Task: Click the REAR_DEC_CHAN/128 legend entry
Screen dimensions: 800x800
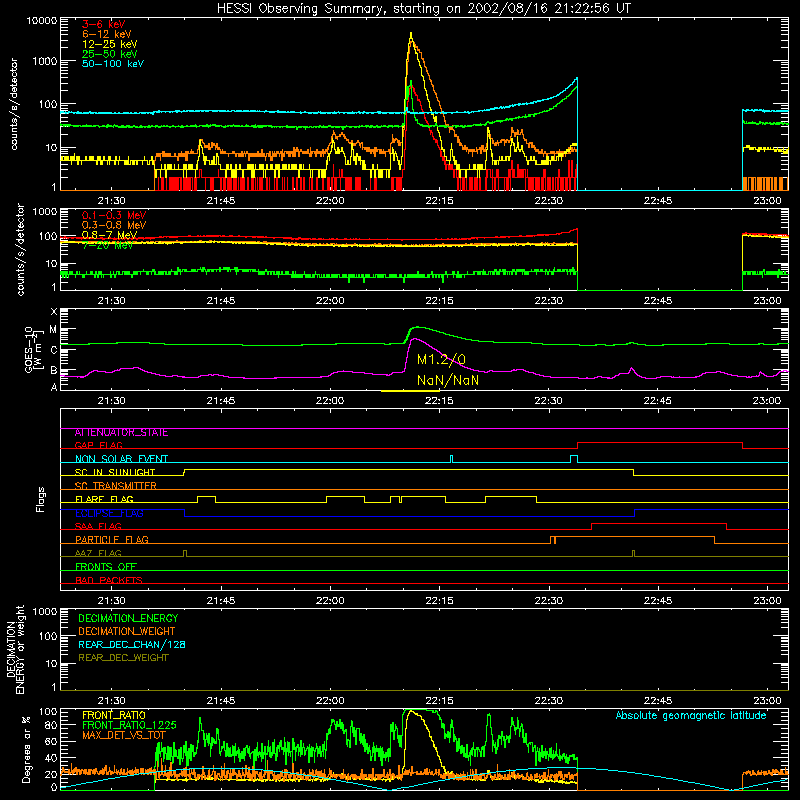Action: click(x=132, y=644)
